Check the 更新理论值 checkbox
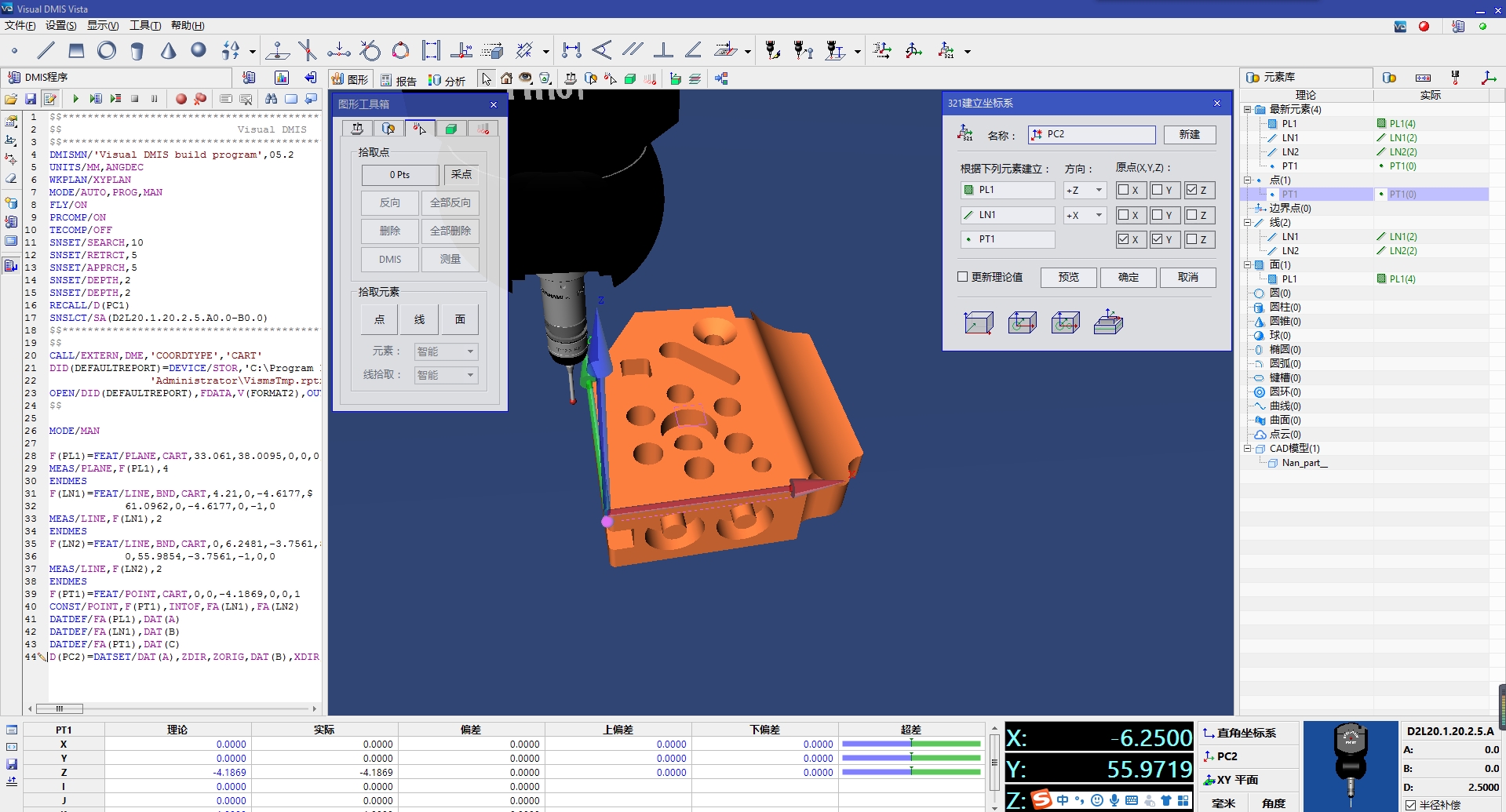Viewport: 1506px width, 812px height. 961,277
